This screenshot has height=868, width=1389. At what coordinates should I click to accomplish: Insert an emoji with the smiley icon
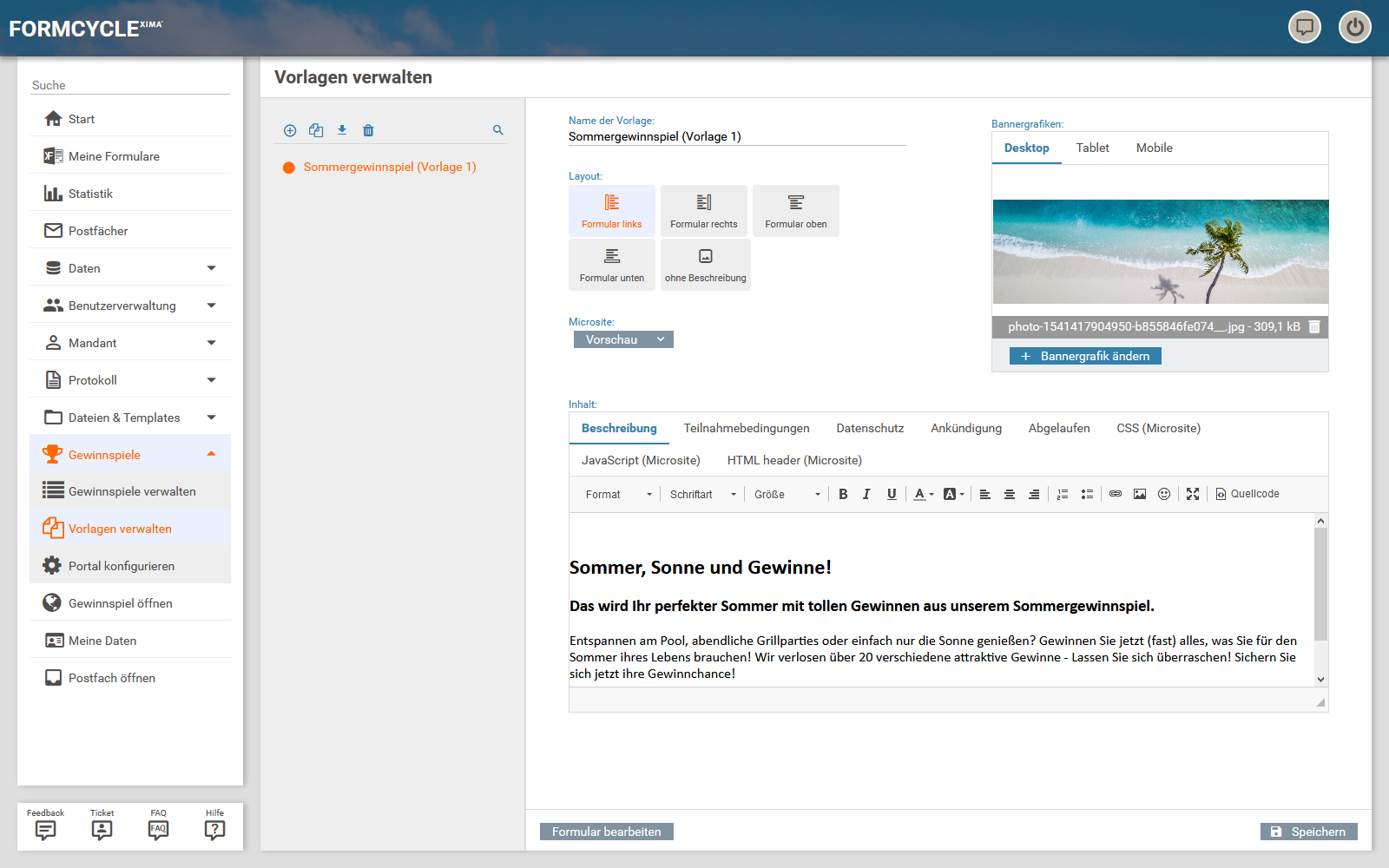(1164, 494)
